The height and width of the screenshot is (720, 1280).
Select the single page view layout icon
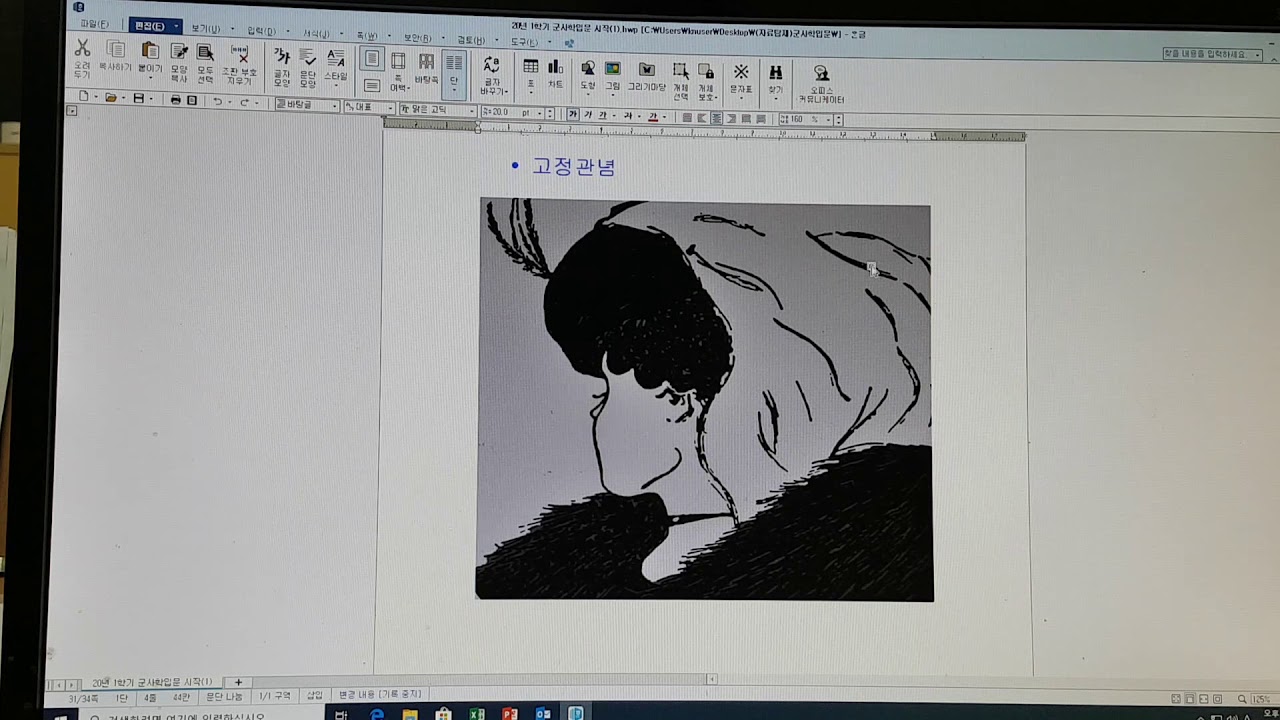tap(371, 60)
